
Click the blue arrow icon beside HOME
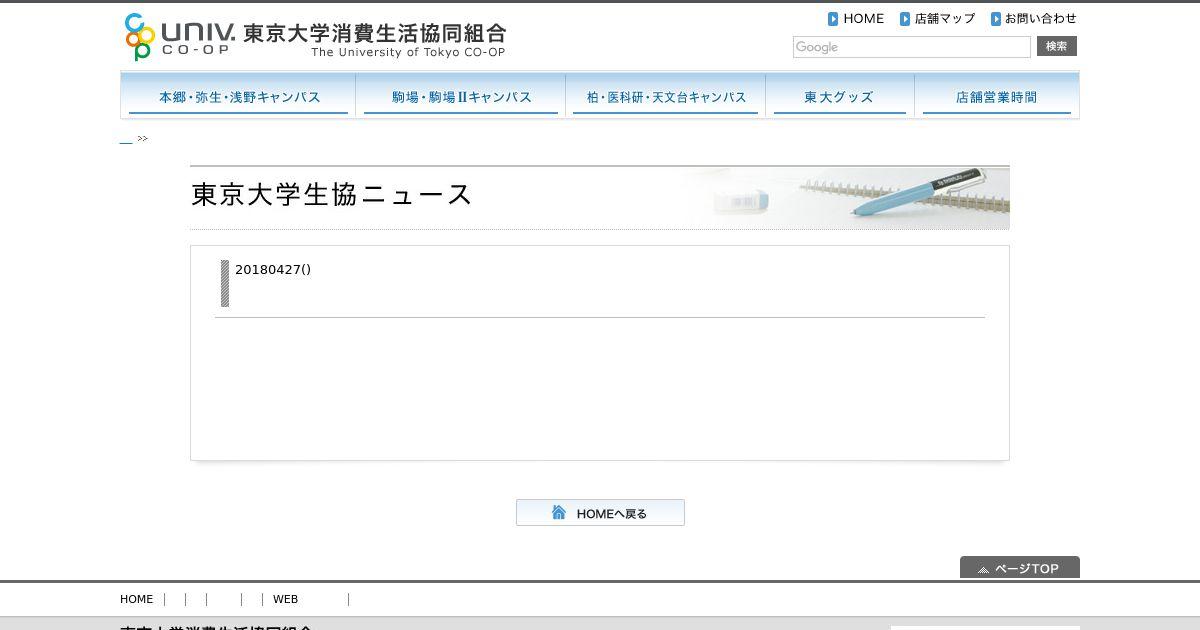833,19
